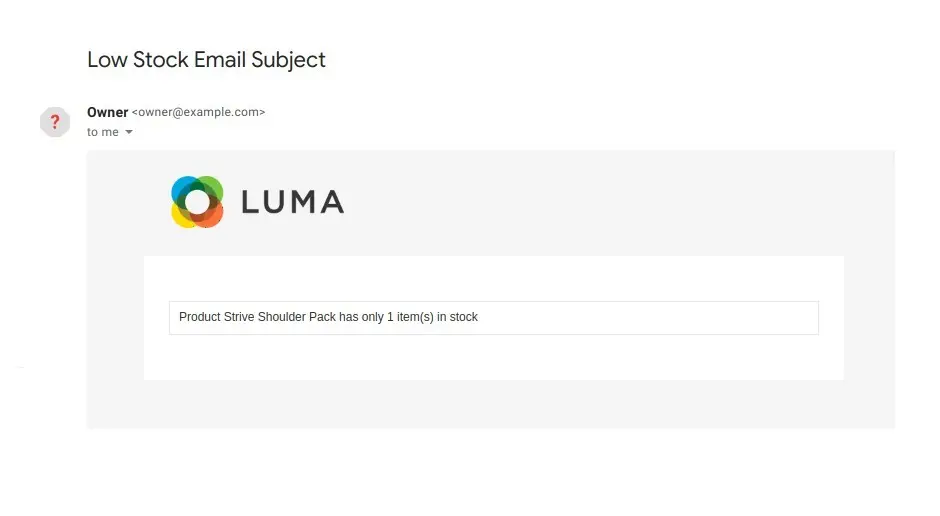Select the green petal of Luma logo
This screenshot has width=940, height=516.
(212, 186)
